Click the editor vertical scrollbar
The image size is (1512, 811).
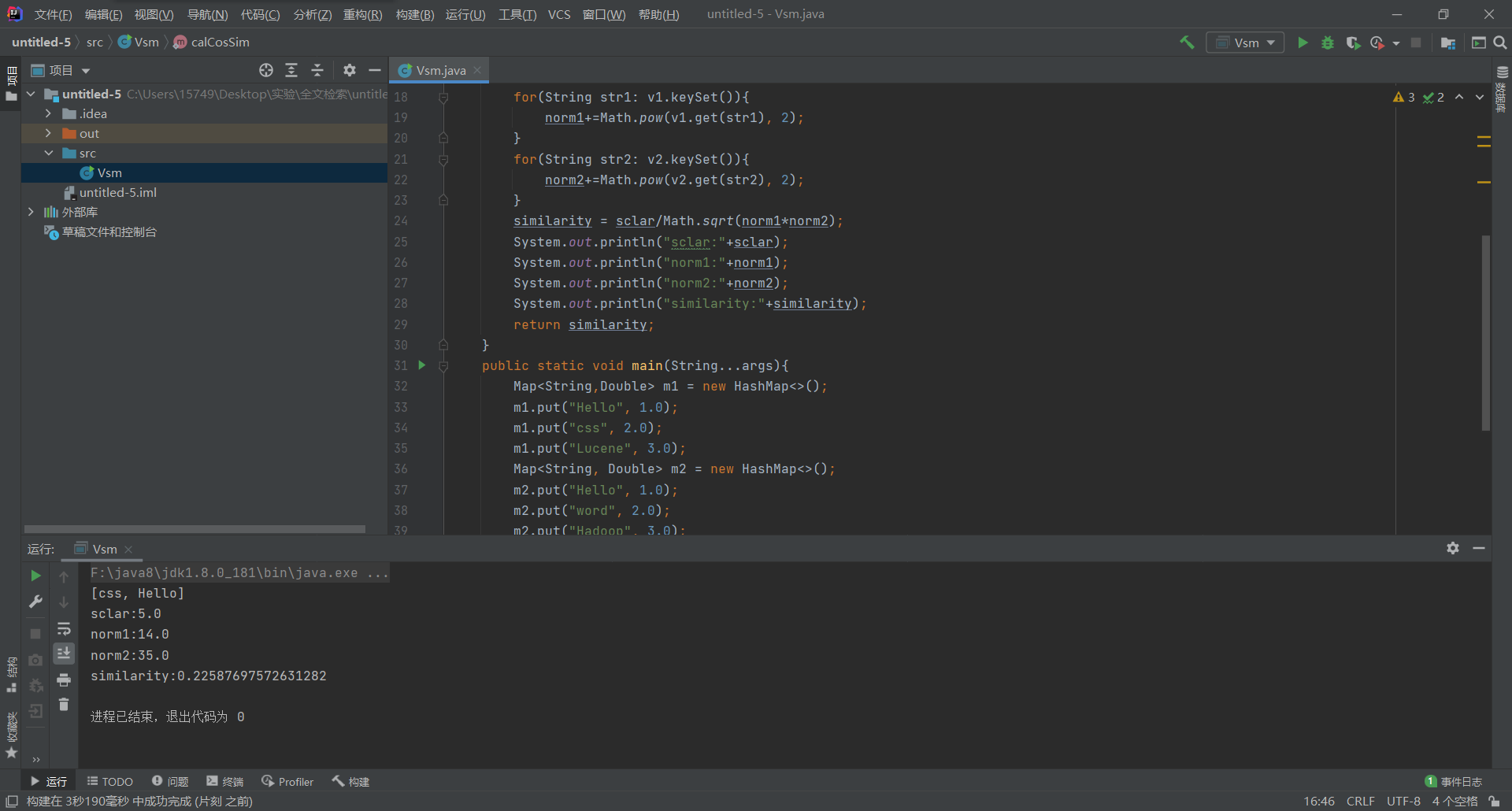click(x=1486, y=331)
